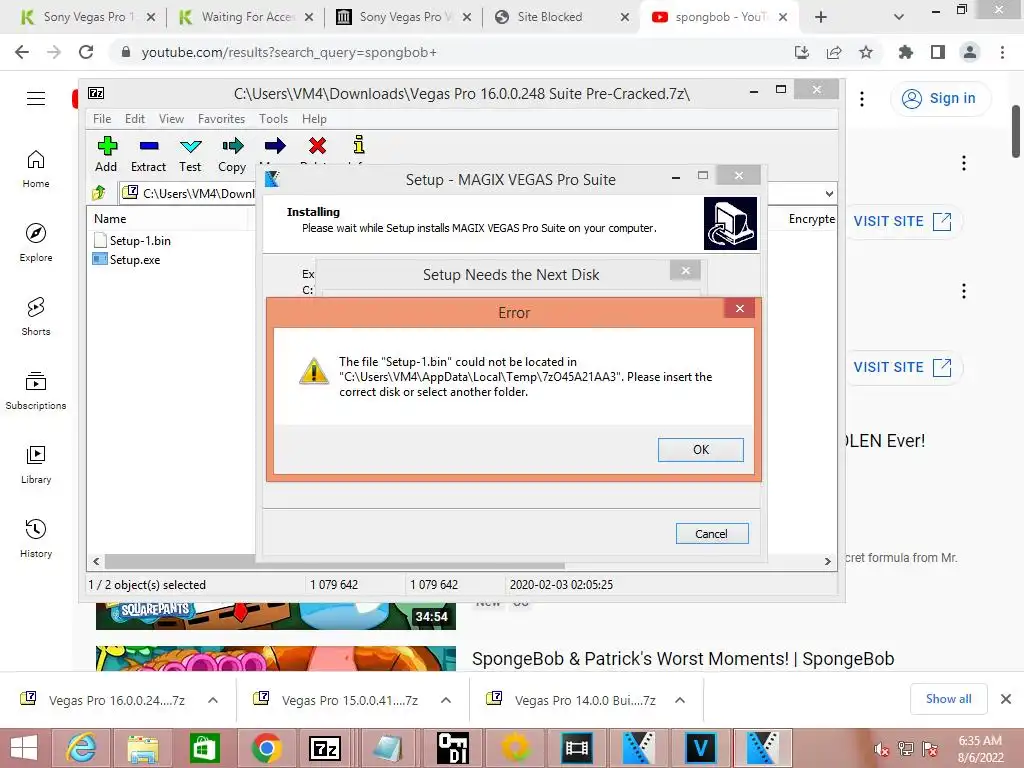1024x768 pixels.
Task: Toggle Chrome side panel icon
Action: click(938, 52)
